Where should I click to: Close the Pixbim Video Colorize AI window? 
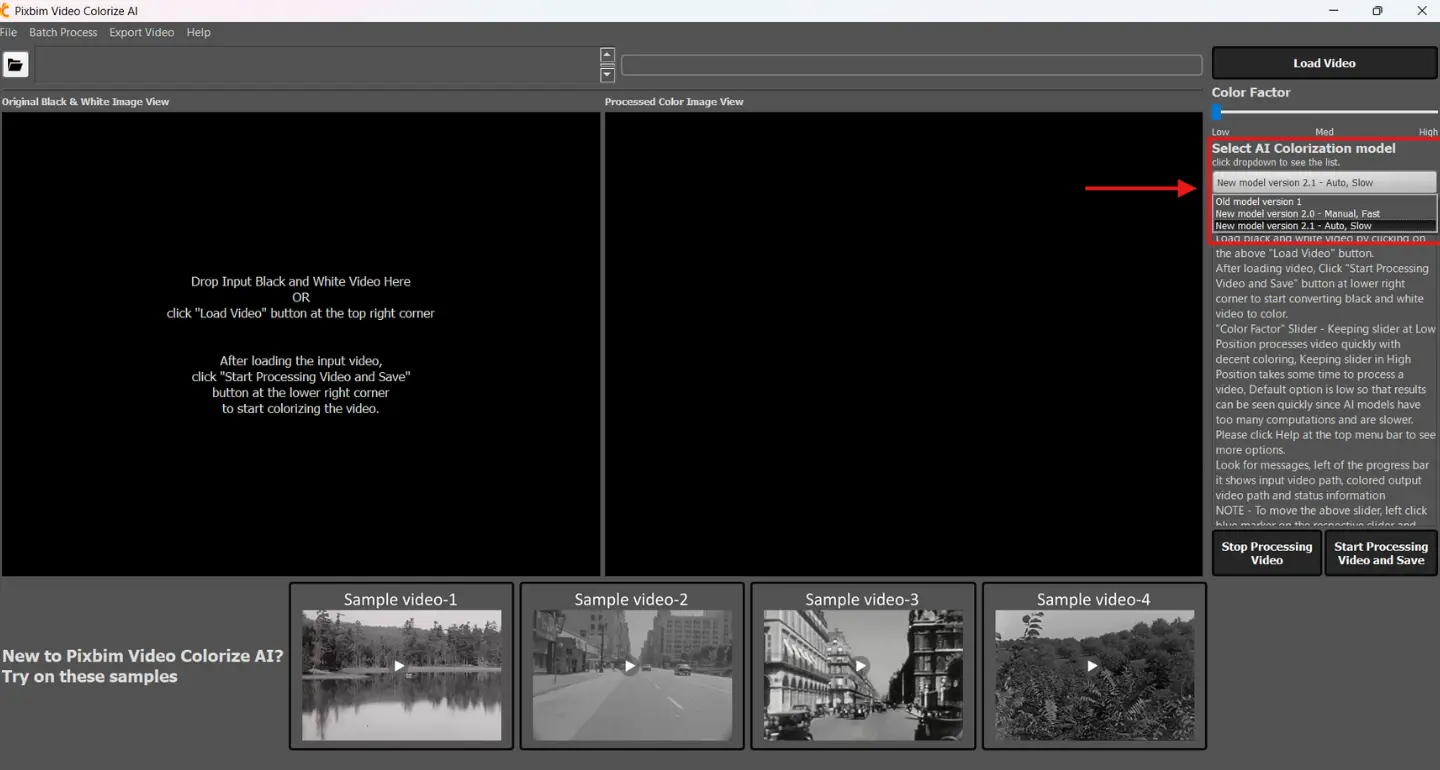1422,11
